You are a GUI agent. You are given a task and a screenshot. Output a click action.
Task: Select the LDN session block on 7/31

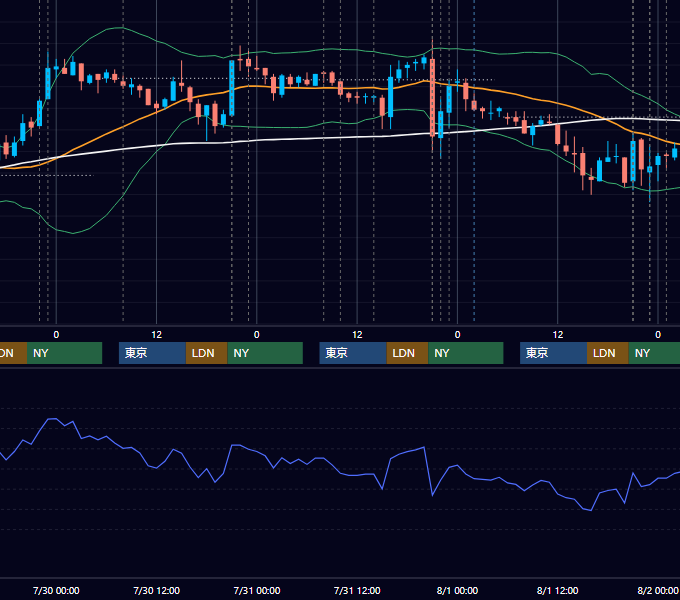(x=407, y=353)
